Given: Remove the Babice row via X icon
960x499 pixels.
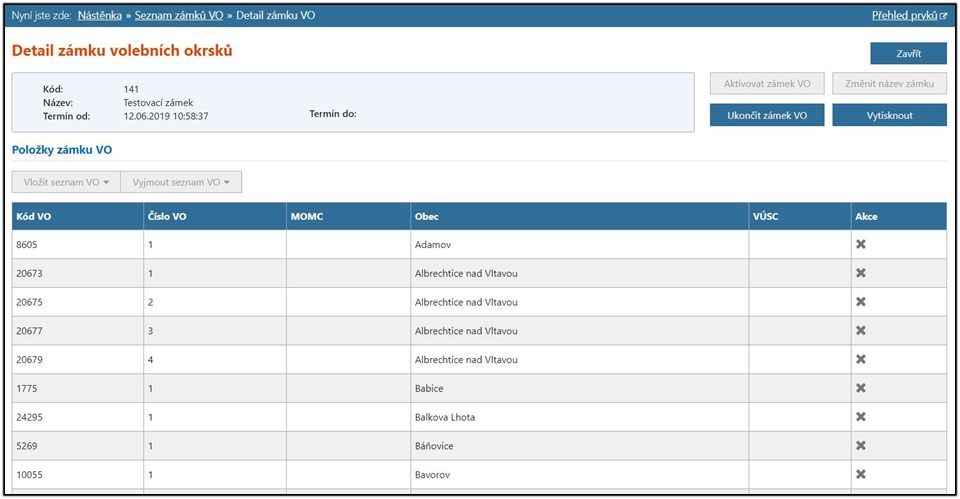Looking at the screenshot, I should [860, 388].
